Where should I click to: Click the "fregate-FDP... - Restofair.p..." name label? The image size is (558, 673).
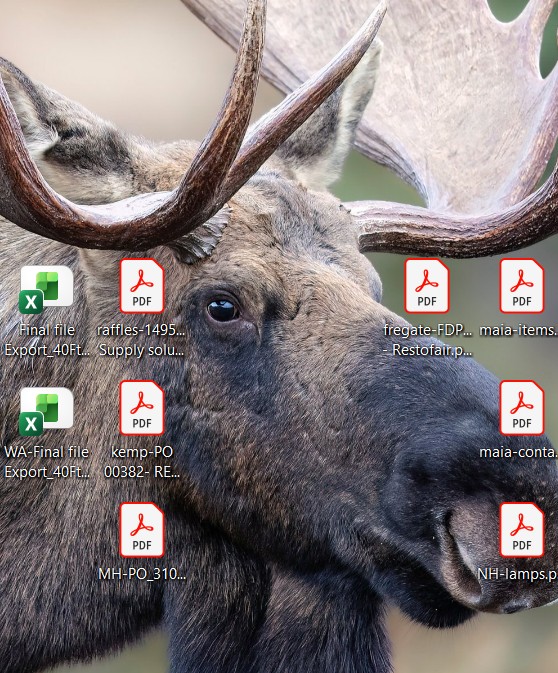point(427,340)
